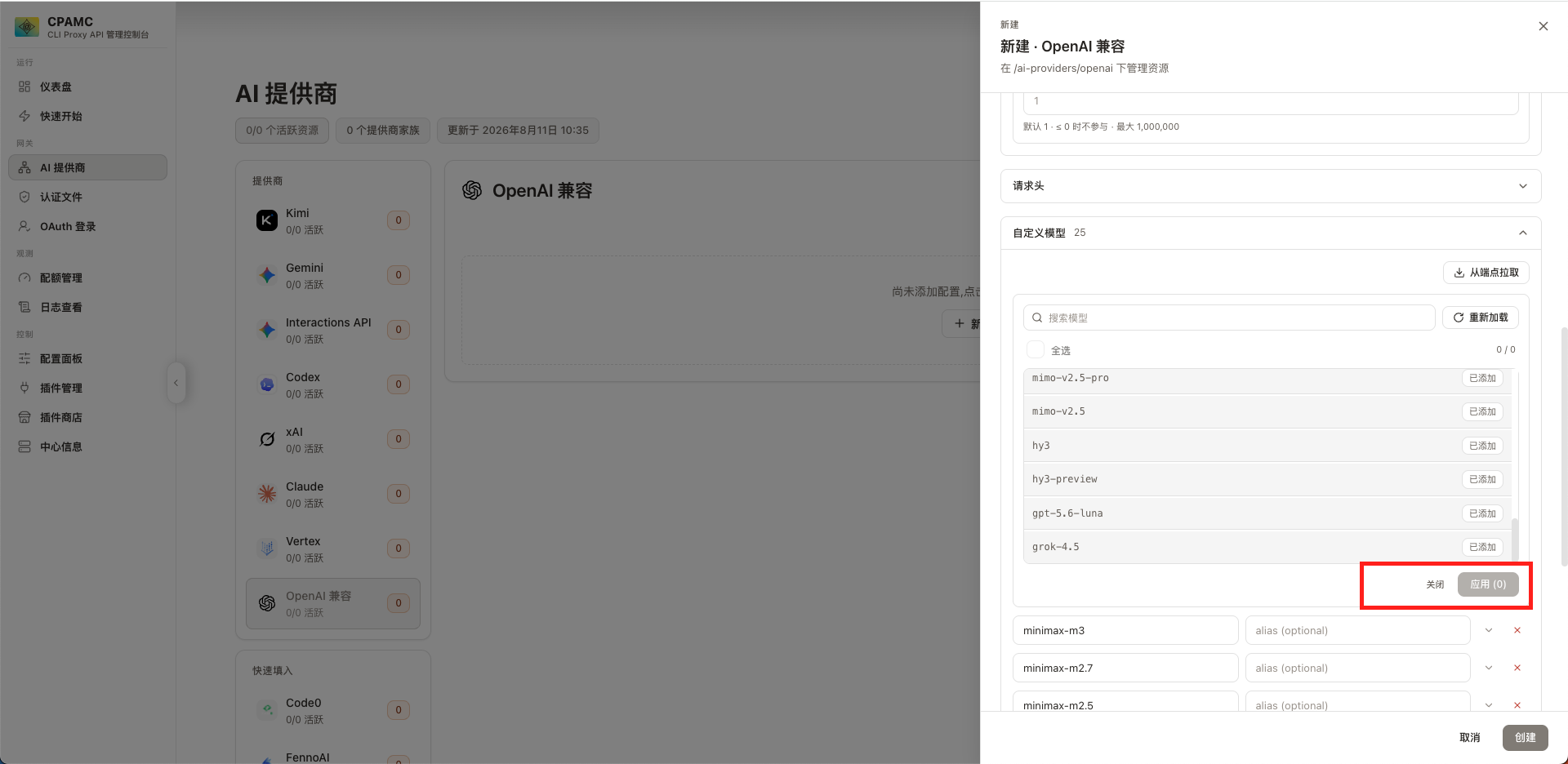The image size is (1568, 764).
Task: Go to 插件管理
Action: [87, 388]
